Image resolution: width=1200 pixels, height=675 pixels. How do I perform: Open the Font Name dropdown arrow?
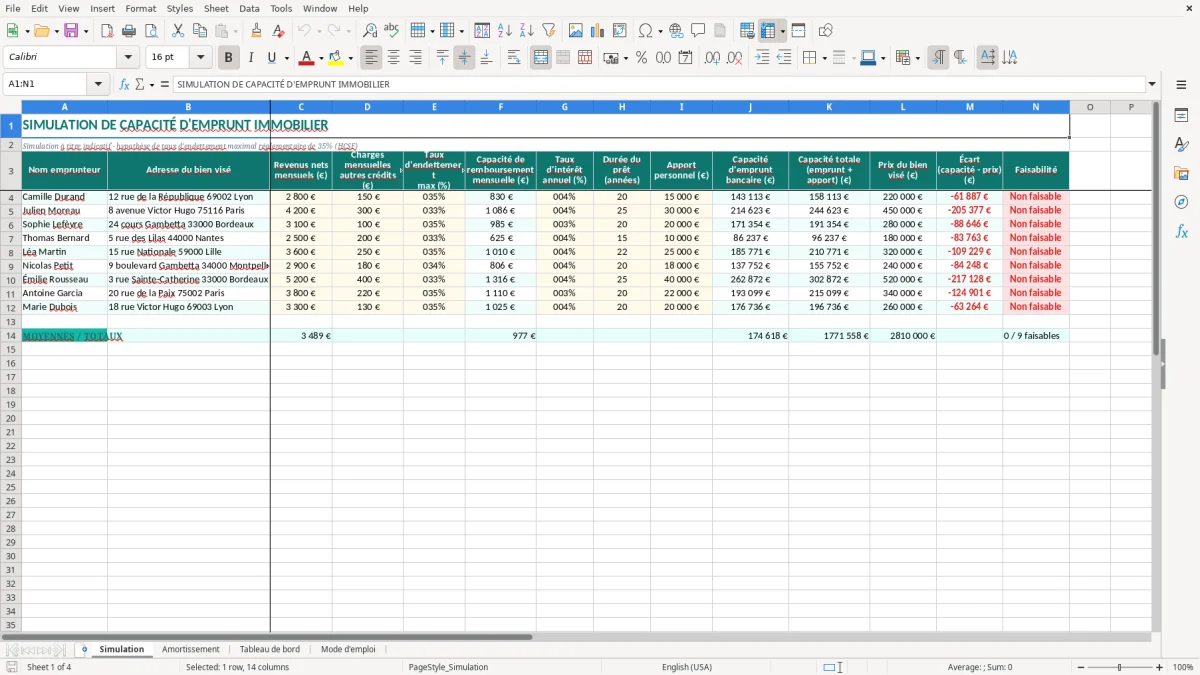pos(128,58)
